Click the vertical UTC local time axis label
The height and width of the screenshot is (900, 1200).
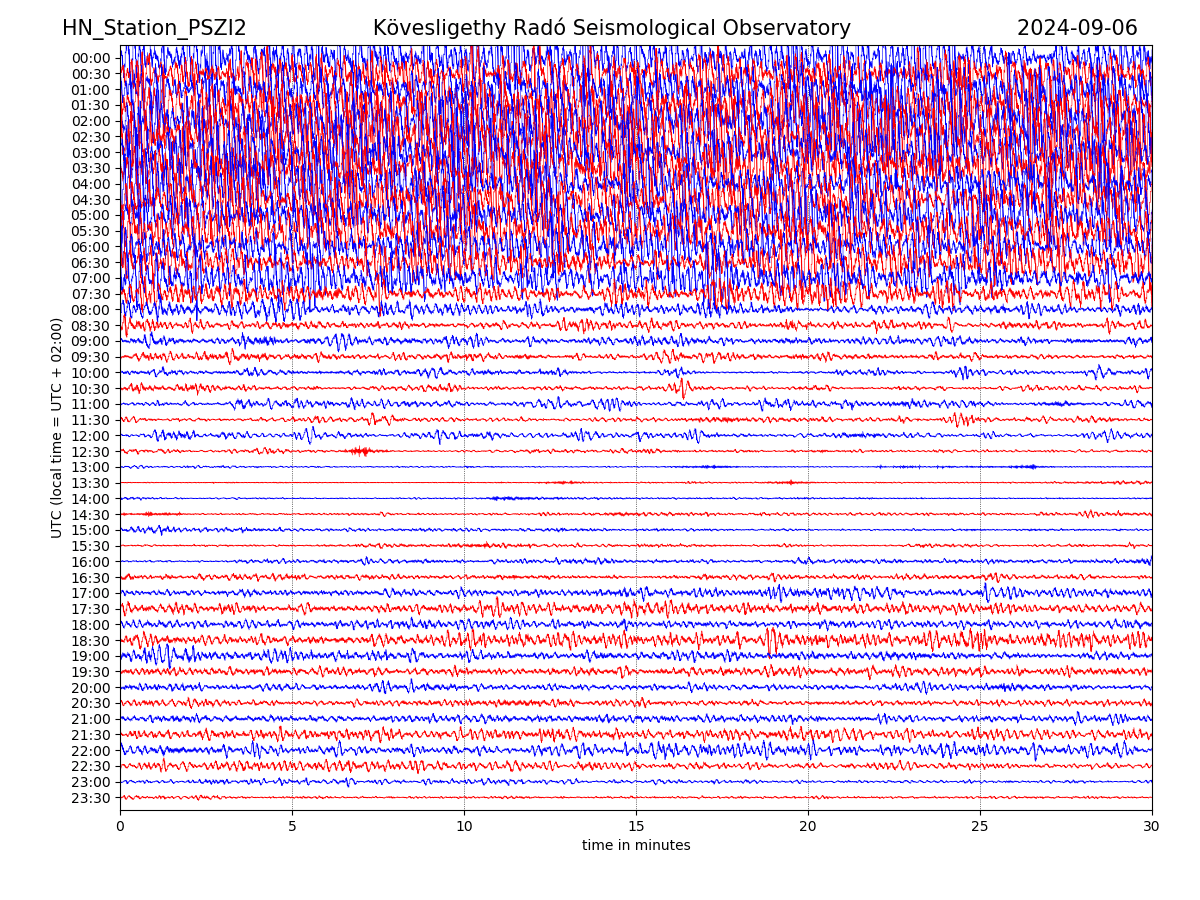coord(57,427)
